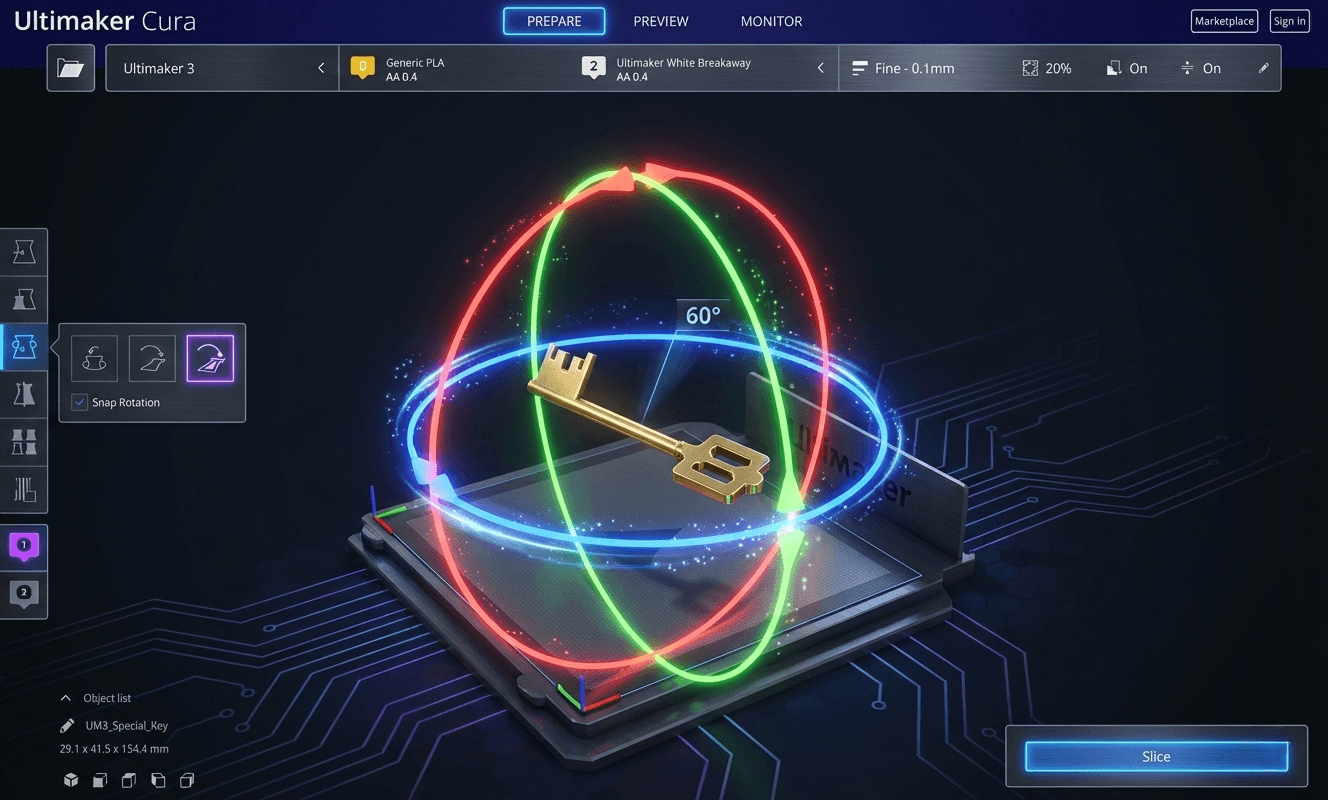Select the Move tool in left toolbar
Viewport: 1328px width, 800px height.
click(x=24, y=253)
